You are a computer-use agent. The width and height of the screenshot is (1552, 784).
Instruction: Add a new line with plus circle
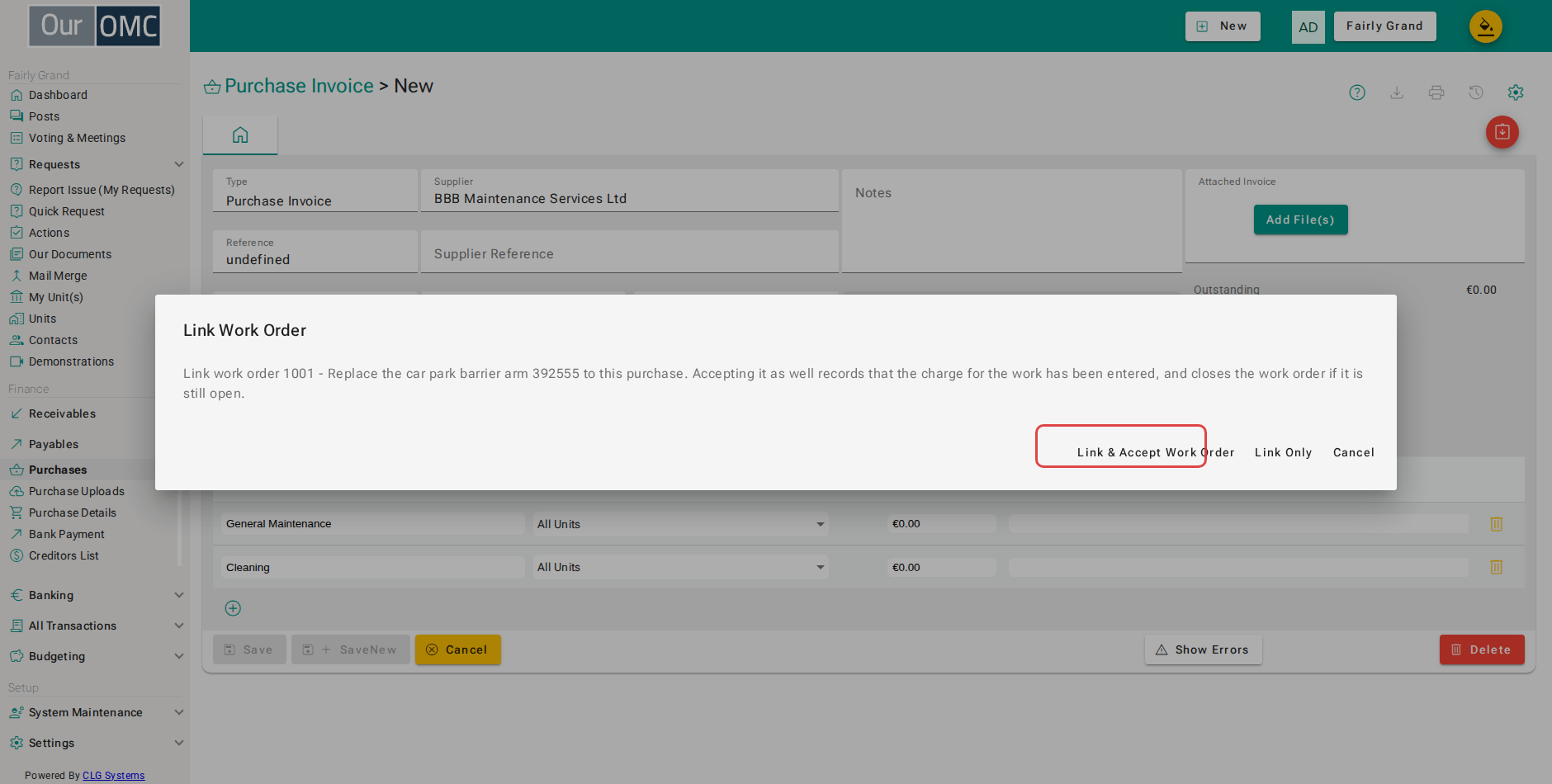coord(233,608)
